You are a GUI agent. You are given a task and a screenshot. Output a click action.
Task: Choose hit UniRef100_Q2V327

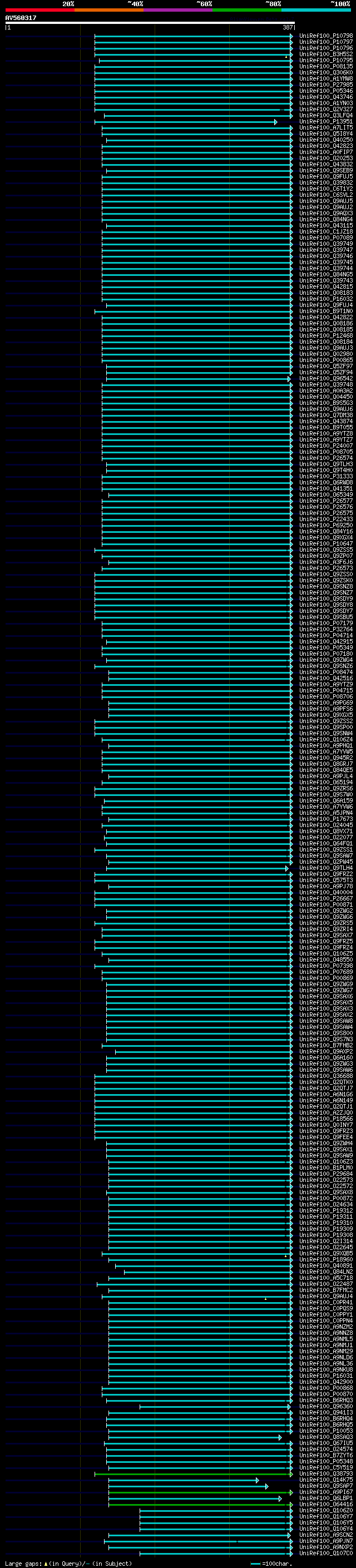click(326, 109)
